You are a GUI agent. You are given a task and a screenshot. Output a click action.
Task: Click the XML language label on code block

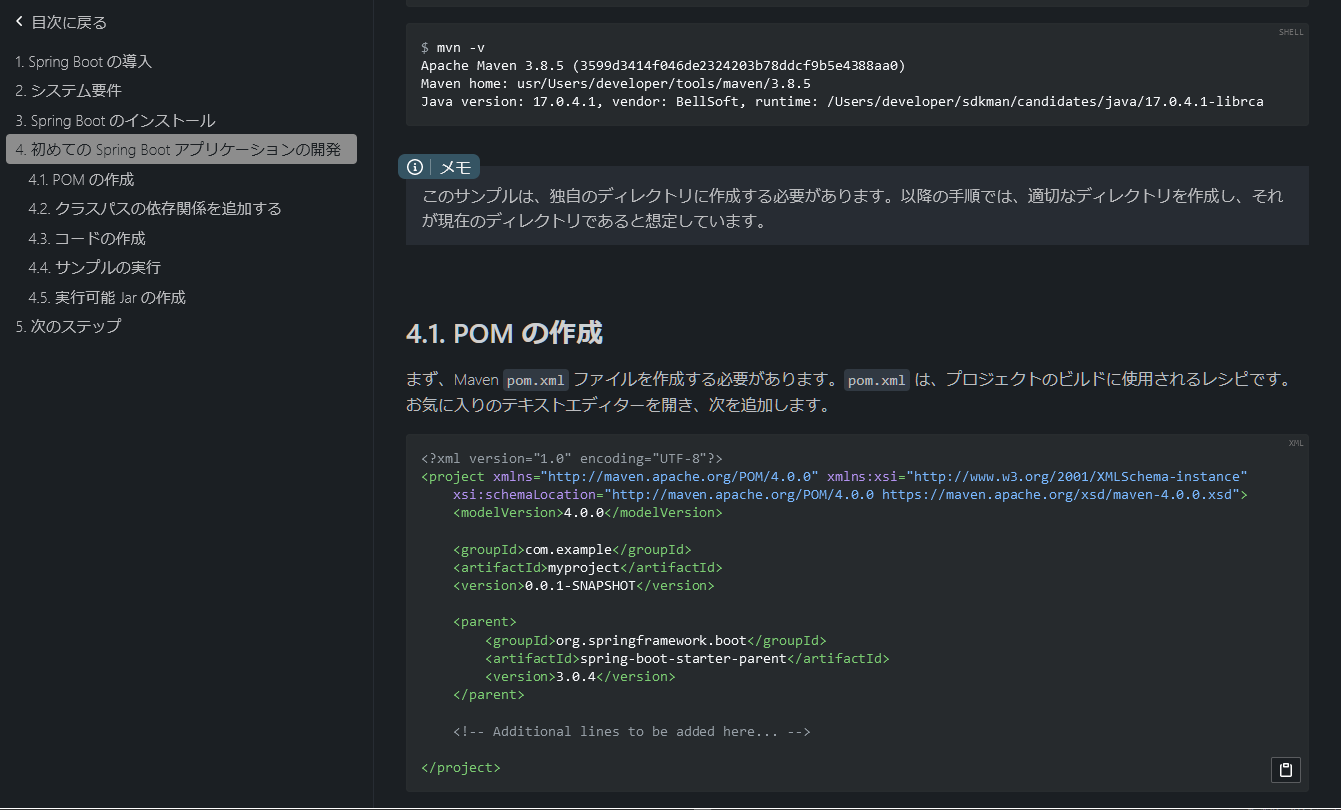(1295, 443)
